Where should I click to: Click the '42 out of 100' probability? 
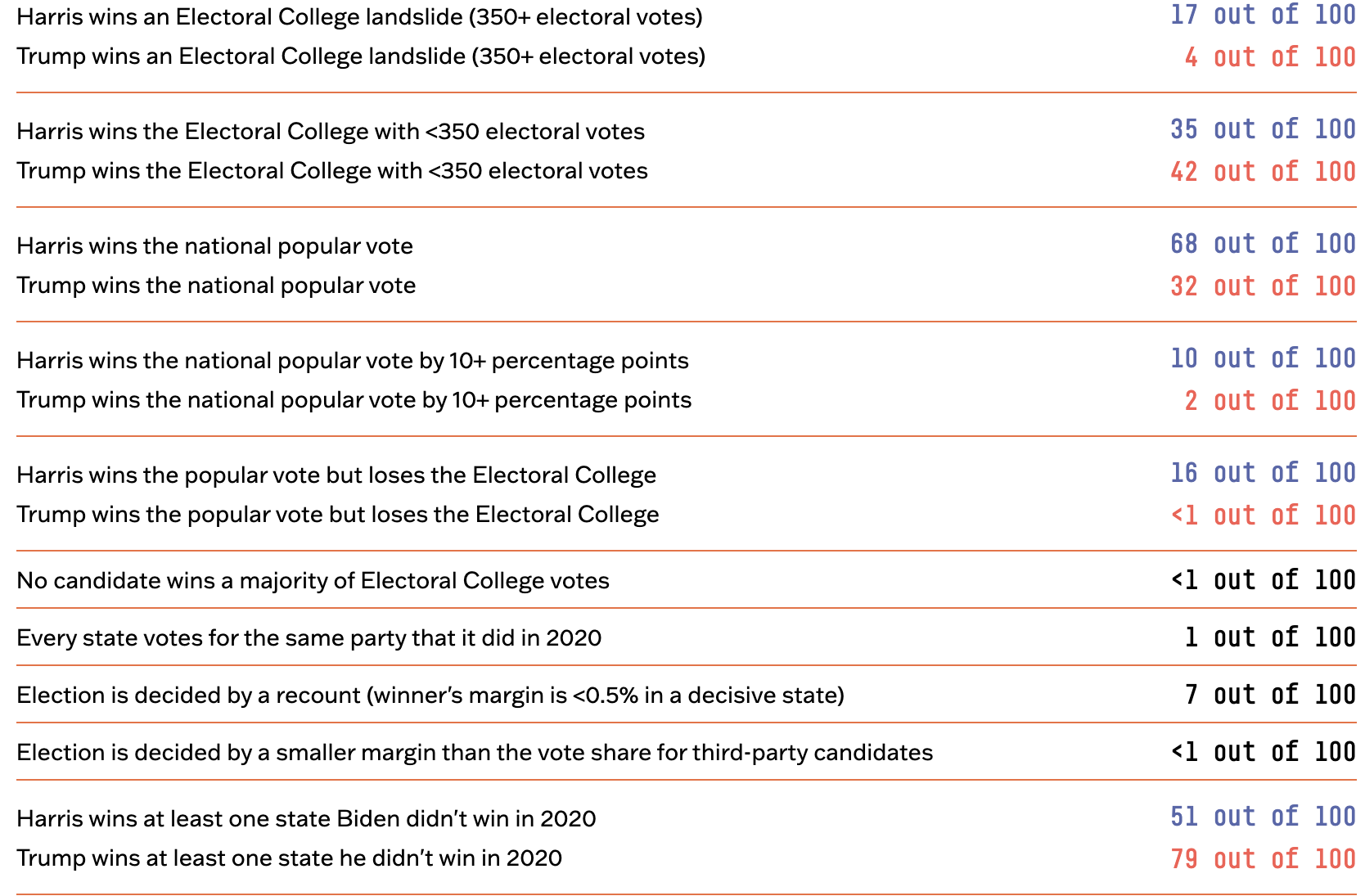[x=1263, y=172]
